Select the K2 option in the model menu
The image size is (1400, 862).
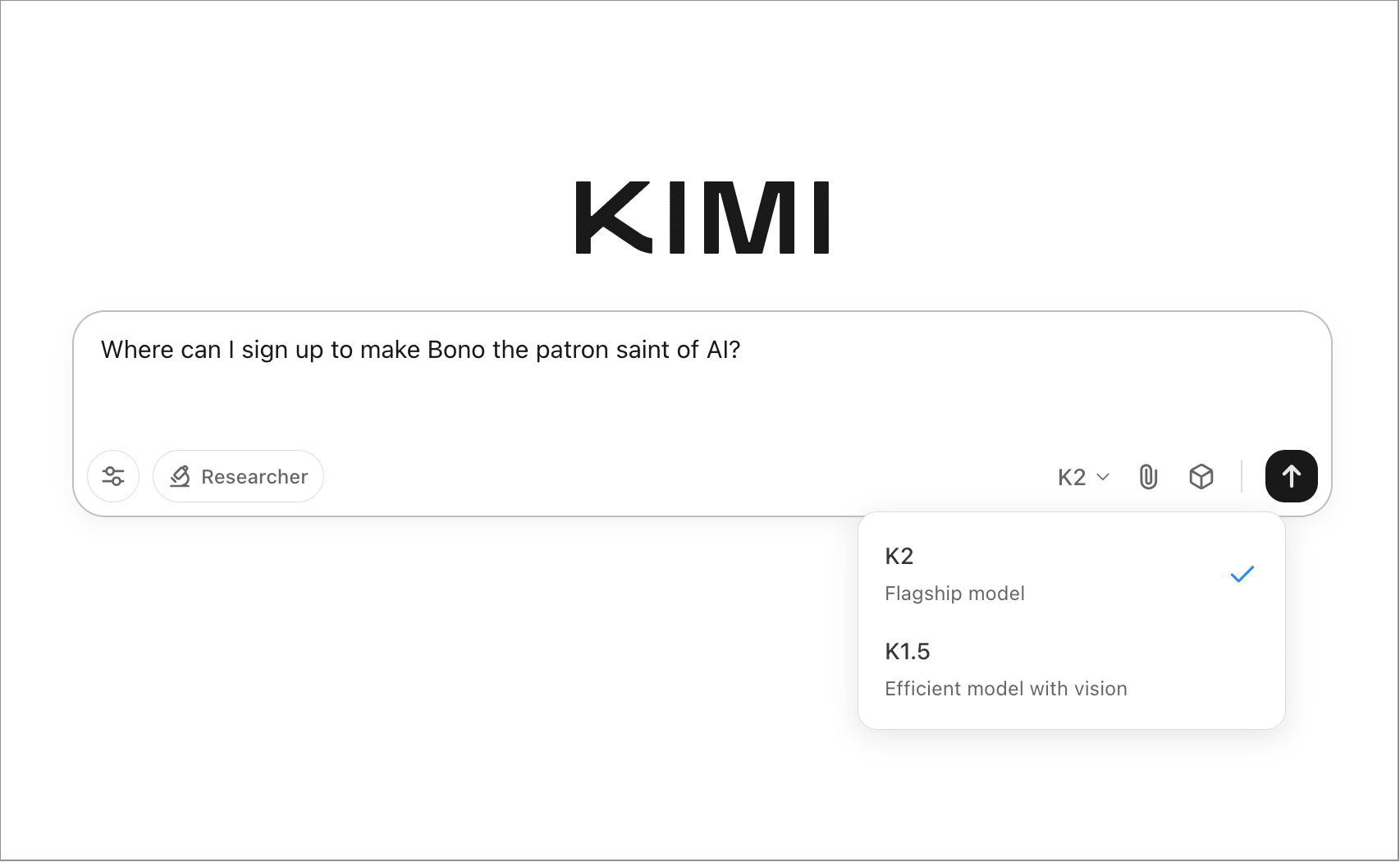tap(899, 557)
